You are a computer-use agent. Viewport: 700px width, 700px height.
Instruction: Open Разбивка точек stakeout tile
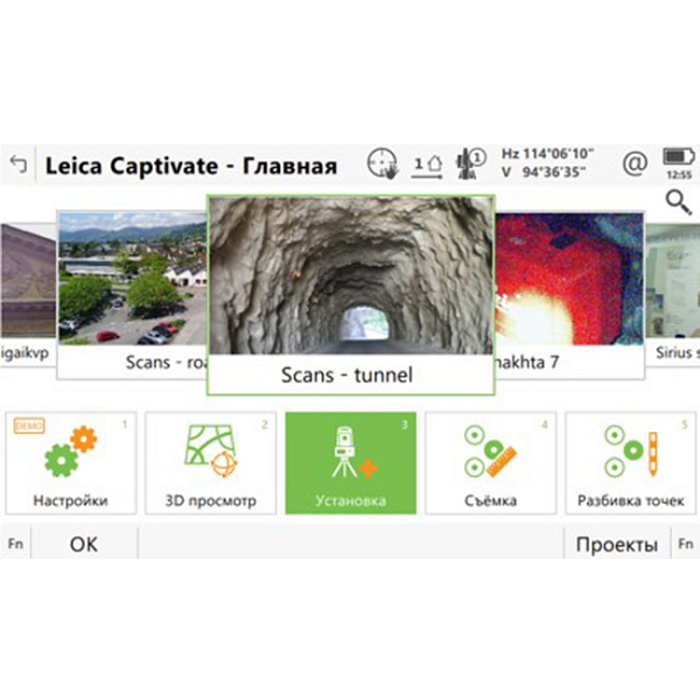[630, 463]
